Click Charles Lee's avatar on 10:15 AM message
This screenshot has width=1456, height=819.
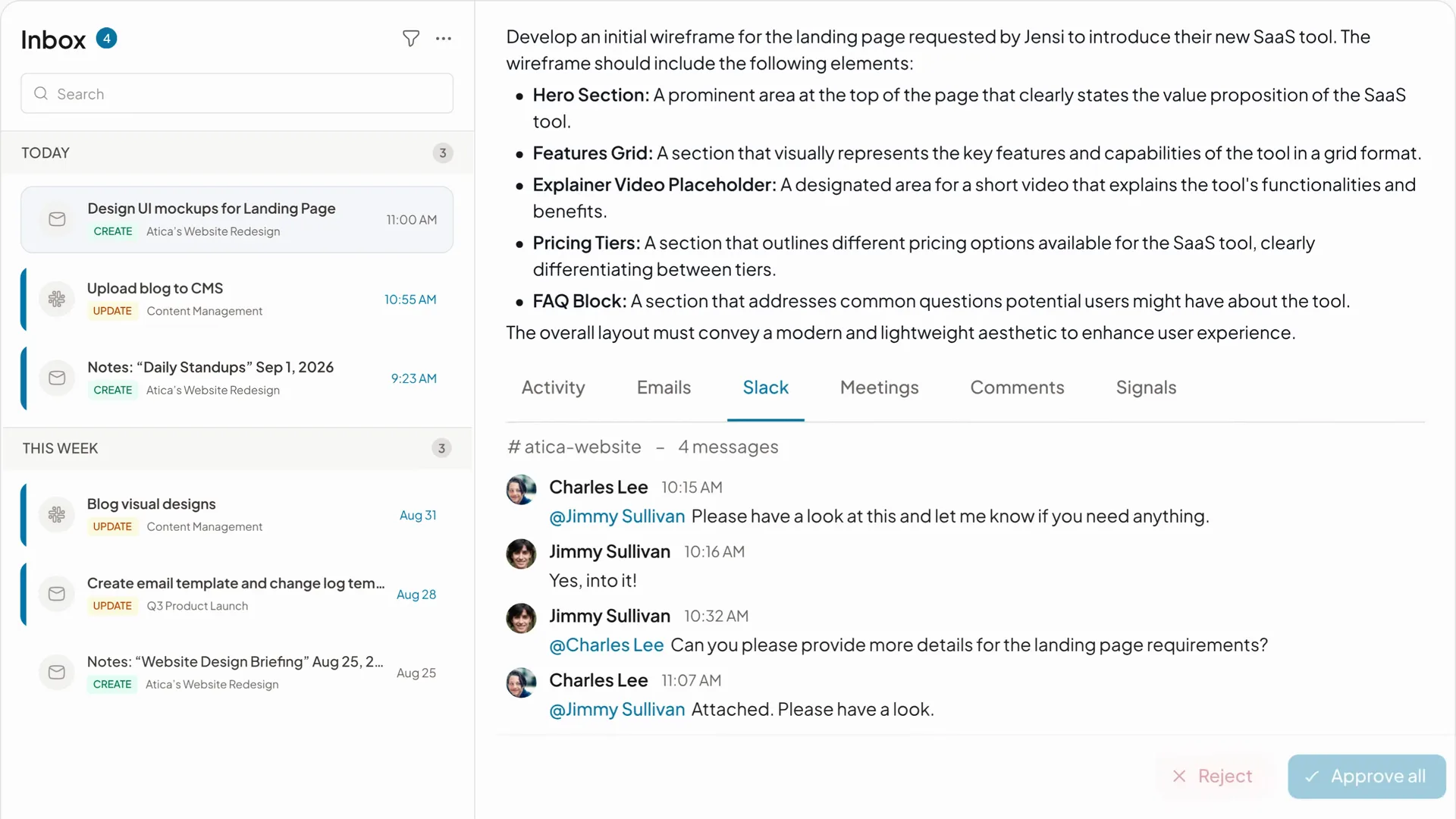521,490
